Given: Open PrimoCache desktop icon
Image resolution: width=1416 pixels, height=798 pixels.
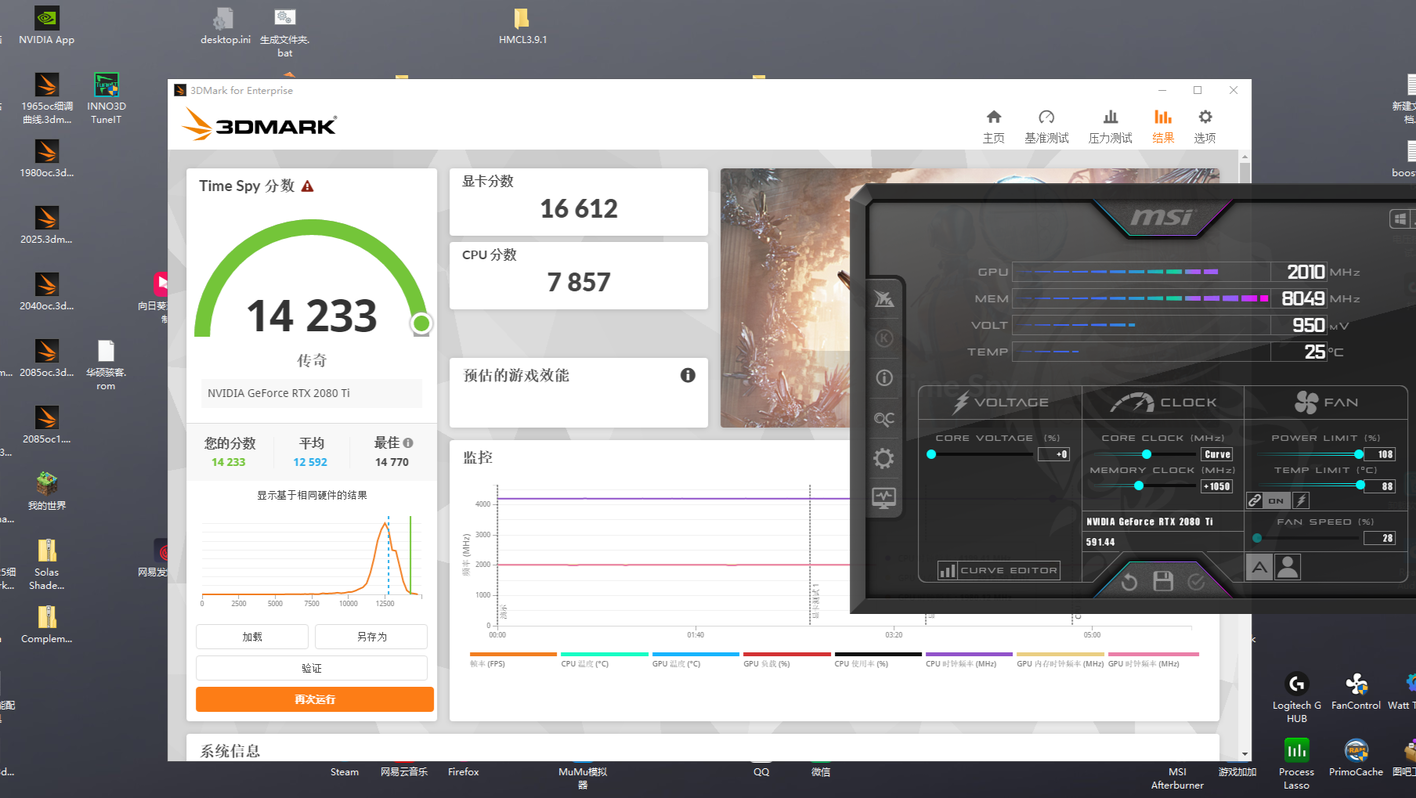Looking at the screenshot, I should [x=1356, y=757].
